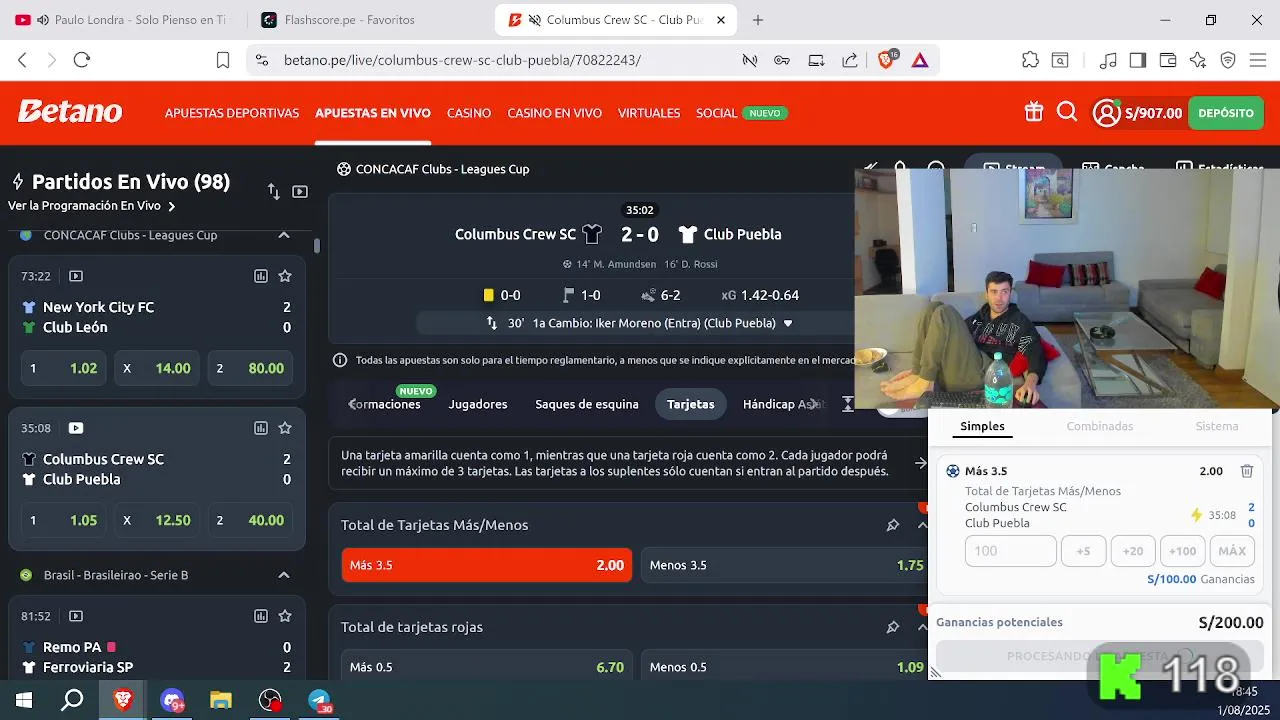The width and height of the screenshot is (1280, 720).
Task: Collapse Total de Tarjetas Más/Menos market
Action: (x=922, y=525)
